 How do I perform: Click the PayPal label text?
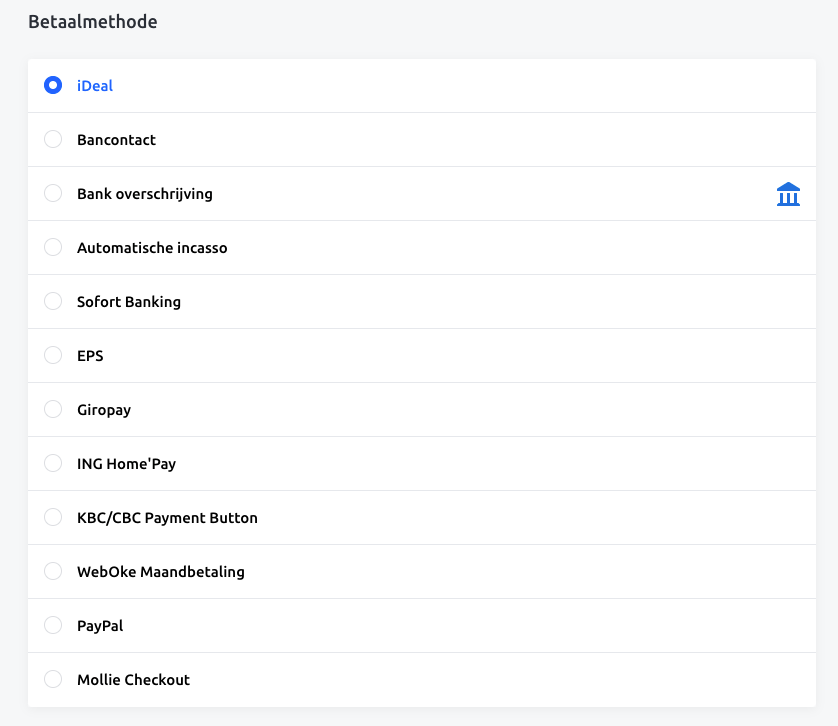click(x=100, y=626)
